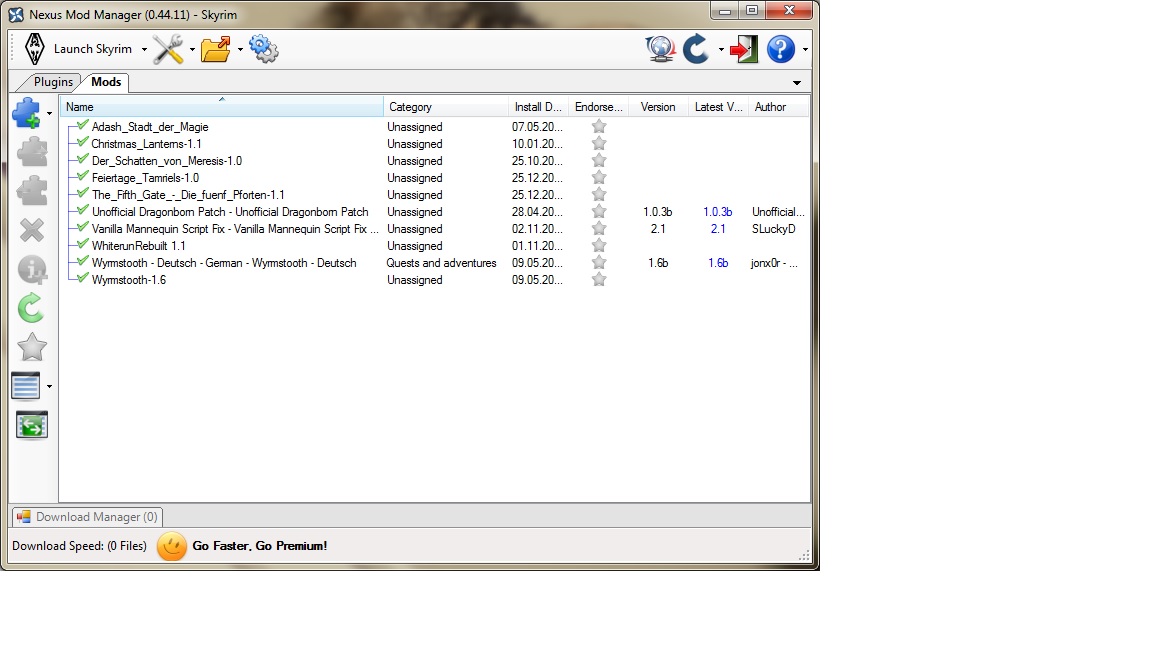Click endorse star for Unofficial Dragonborn Patch
Image resolution: width=1152 pixels, height=648 pixels.
tap(599, 212)
